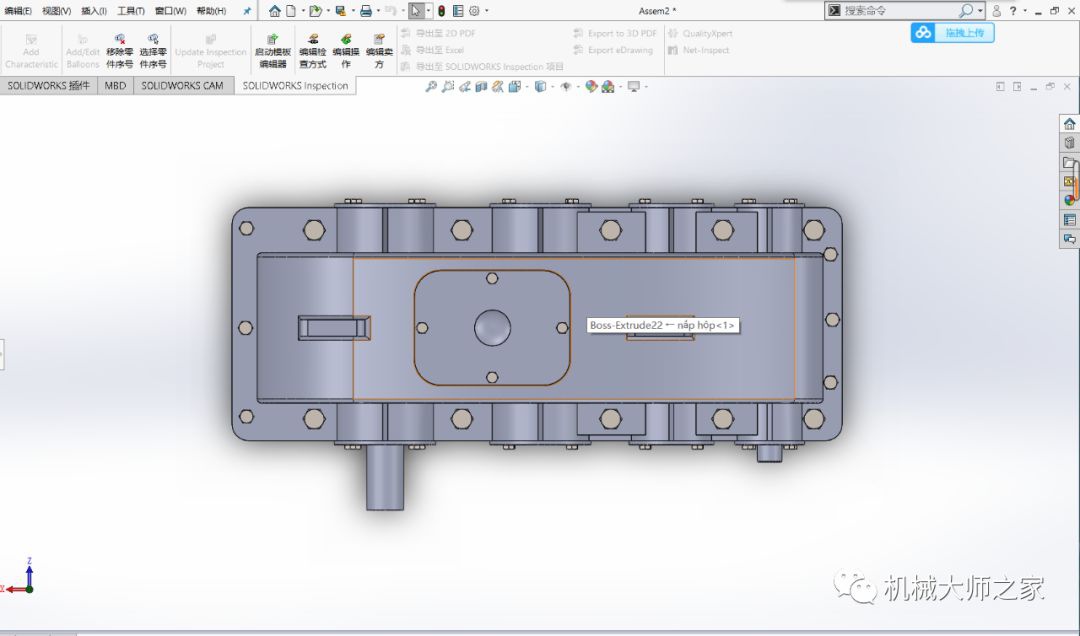The height and width of the screenshot is (636, 1080).
Task: Expand the Help question mark dropdown arrow
Action: [x=1024, y=11]
